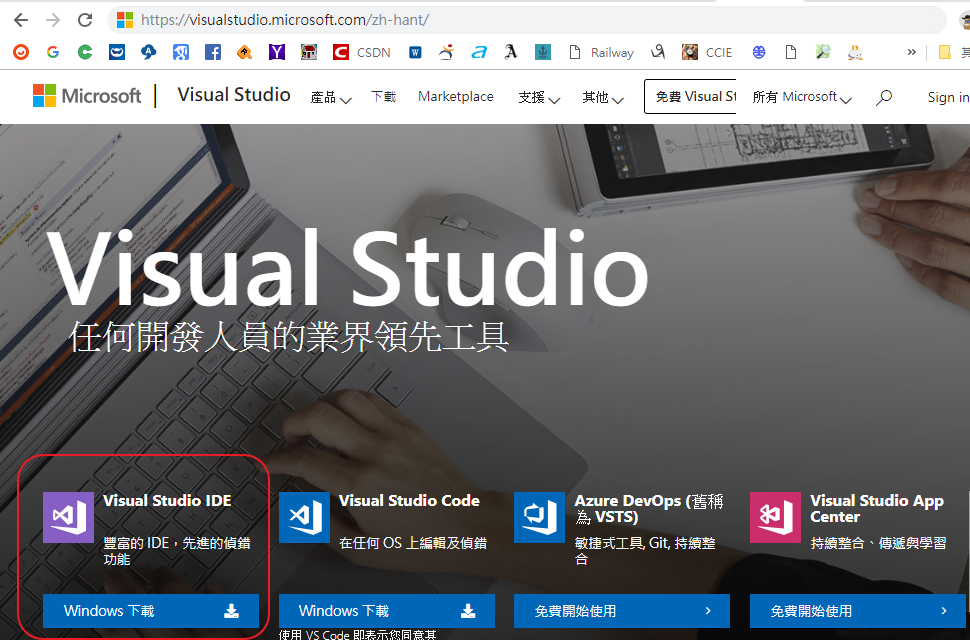Open the orange smiley bookmark icon
The image size is (970, 640).
click(21, 53)
